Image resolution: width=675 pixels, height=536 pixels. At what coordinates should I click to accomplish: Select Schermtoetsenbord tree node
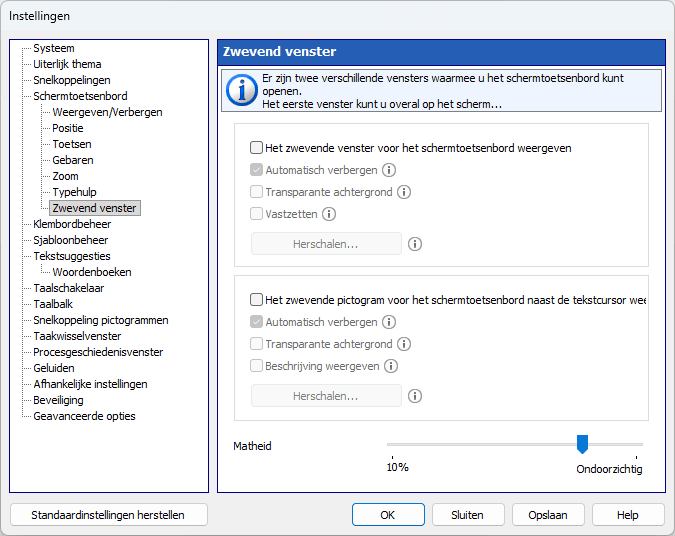click(x=81, y=96)
